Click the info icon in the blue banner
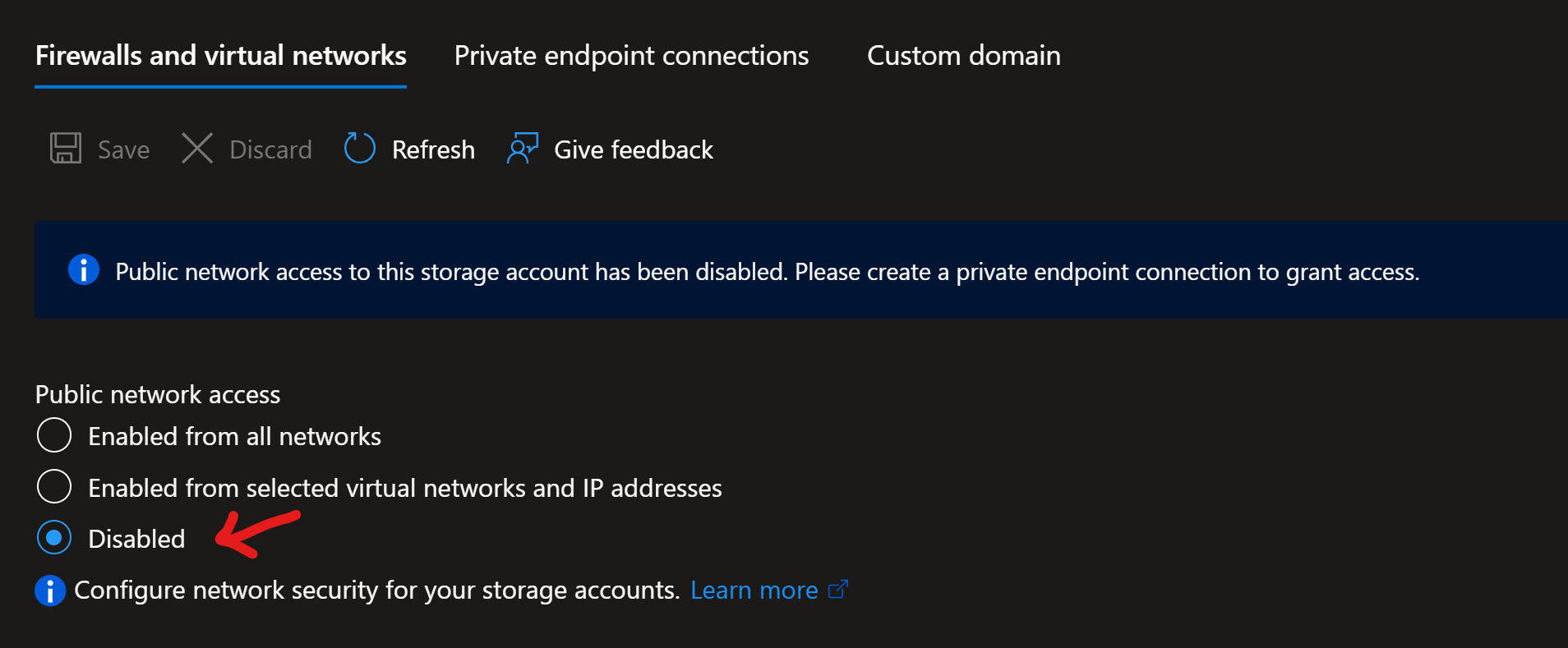The image size is (1568, 648). [84, 269]
